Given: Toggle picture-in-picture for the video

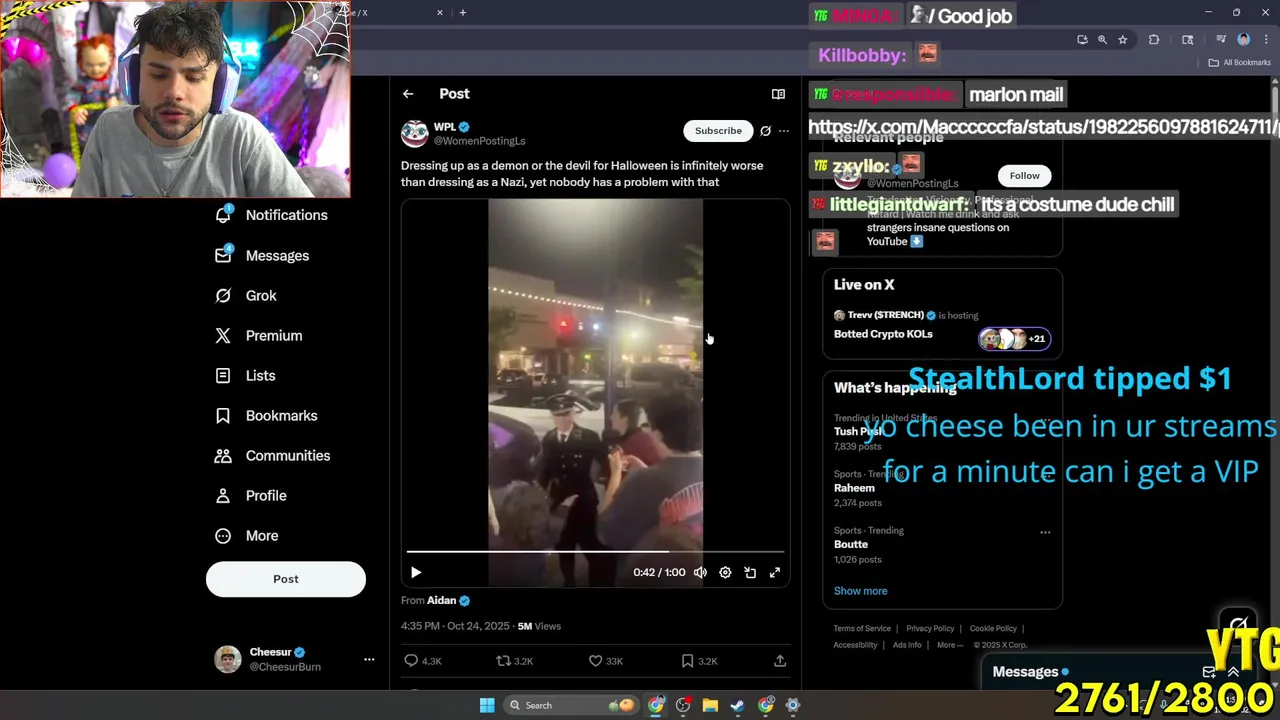Looking at the screenshot, I should pos(750,573).
